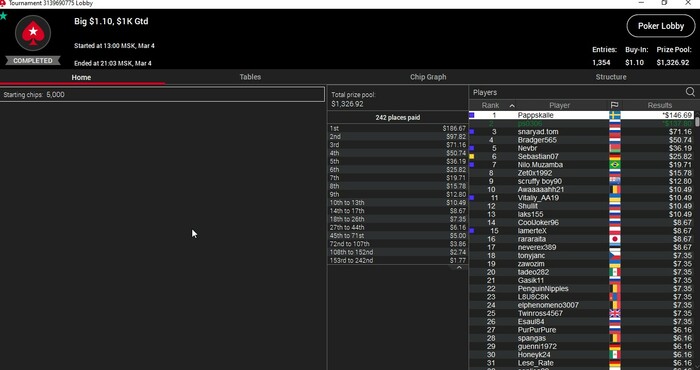
Task: Select player Esaul84 in the list
Action: pos(581,322)
